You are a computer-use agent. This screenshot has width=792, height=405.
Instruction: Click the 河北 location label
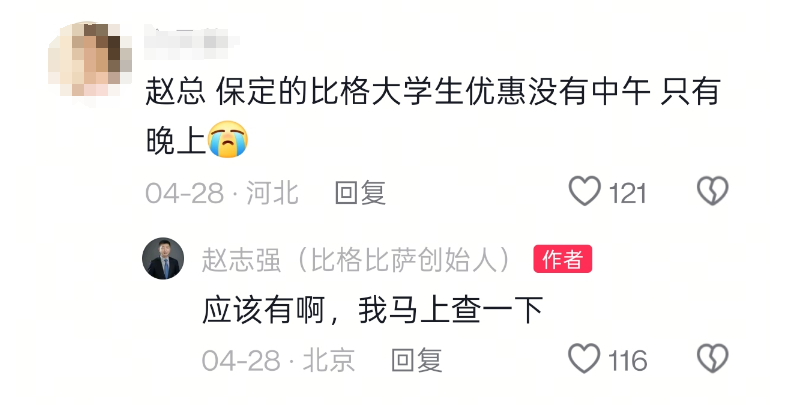point(273,193)
